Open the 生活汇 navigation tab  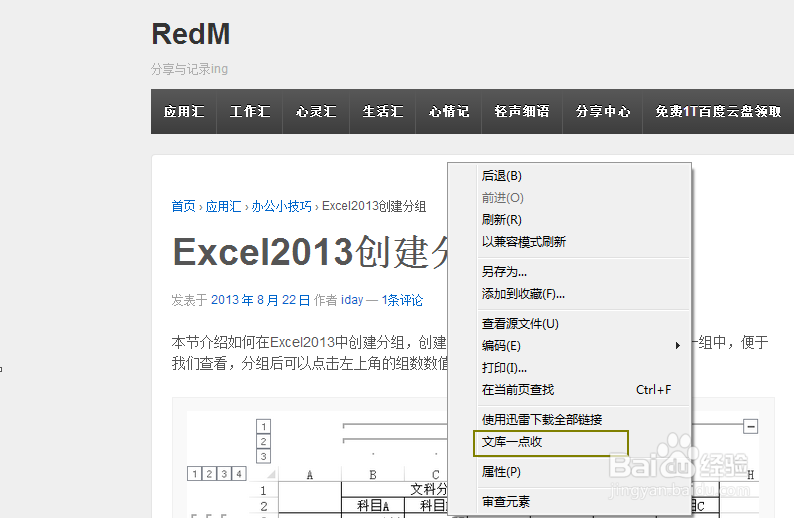pyautogui.click(x=383, y=111)
